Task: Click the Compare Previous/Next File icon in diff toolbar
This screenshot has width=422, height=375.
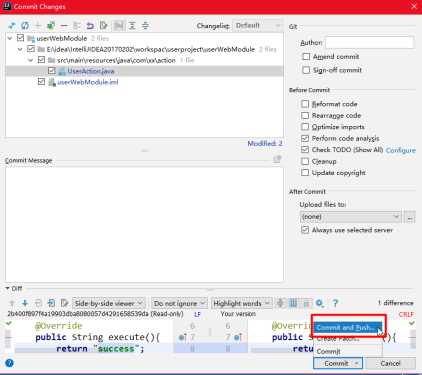Action: pyautogui.click(x=51, y=303)
